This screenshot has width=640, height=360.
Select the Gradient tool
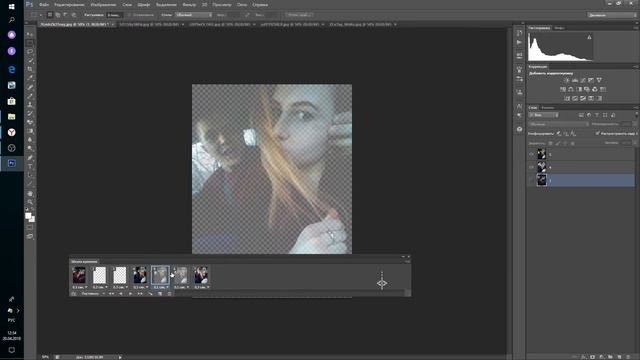point(30,131)
